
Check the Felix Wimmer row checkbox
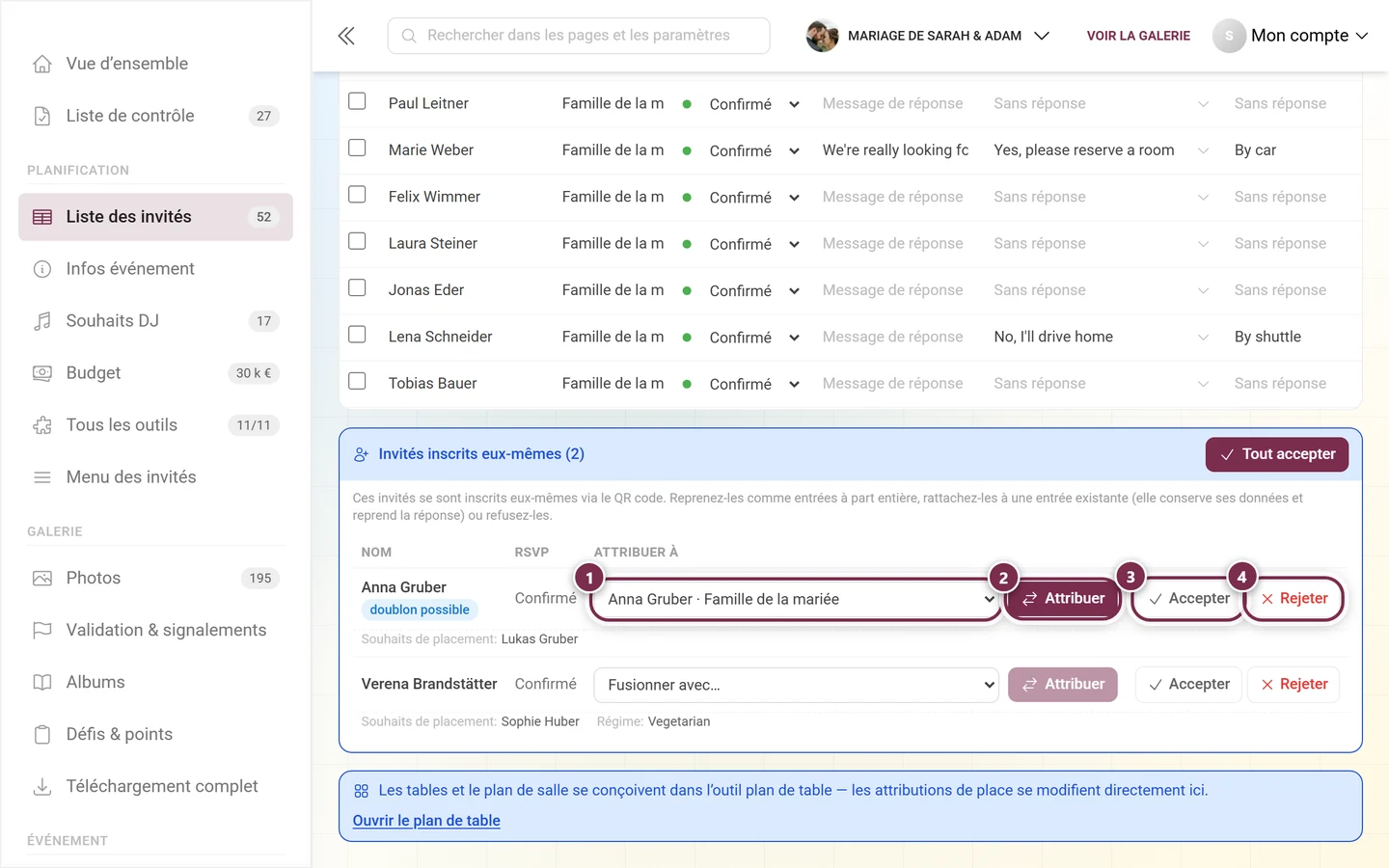pyautogui.click(x=357, y=195)
